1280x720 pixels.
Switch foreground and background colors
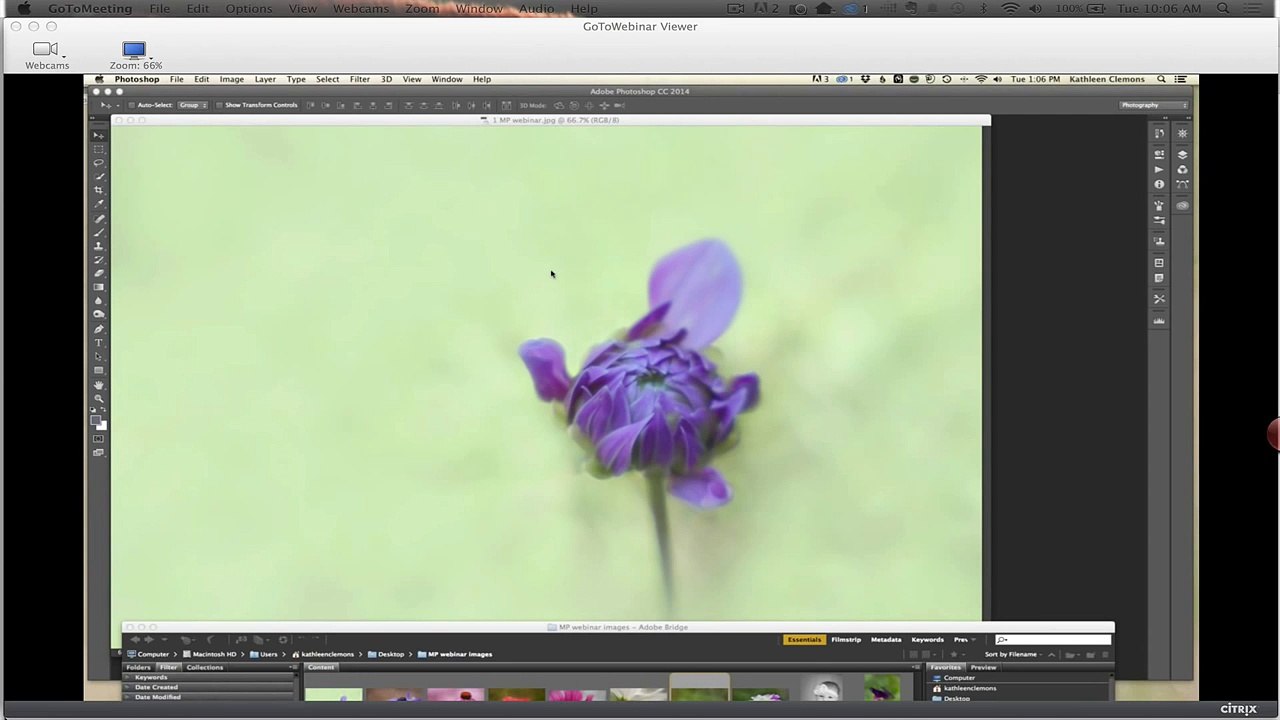pos(104,410)
